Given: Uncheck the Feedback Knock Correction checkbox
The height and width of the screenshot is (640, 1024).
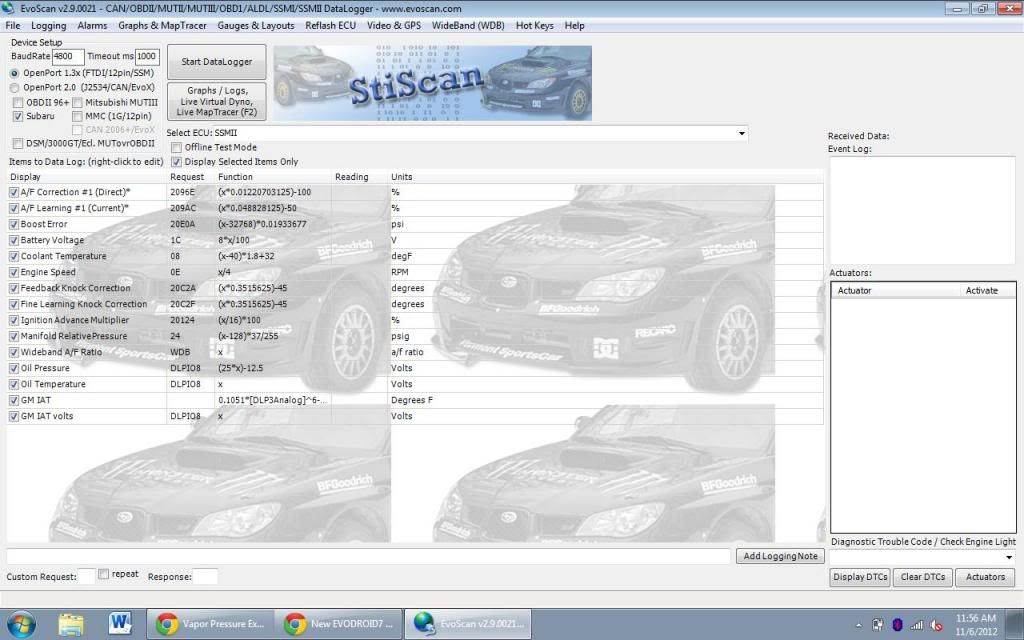Looking at the screenshot, I should point(14,289).
